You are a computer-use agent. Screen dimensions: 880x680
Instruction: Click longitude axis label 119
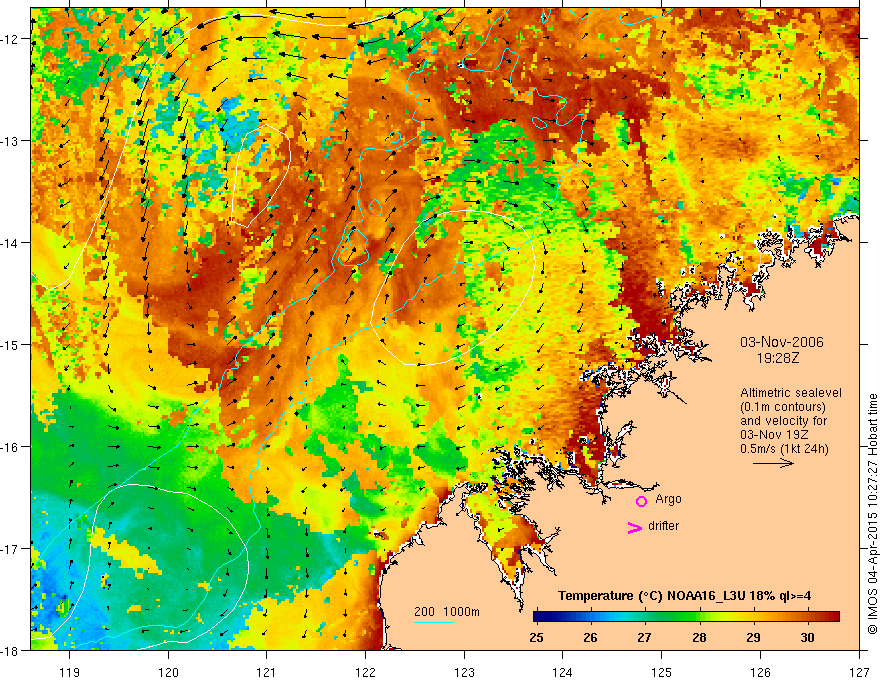tap(70, 672)
